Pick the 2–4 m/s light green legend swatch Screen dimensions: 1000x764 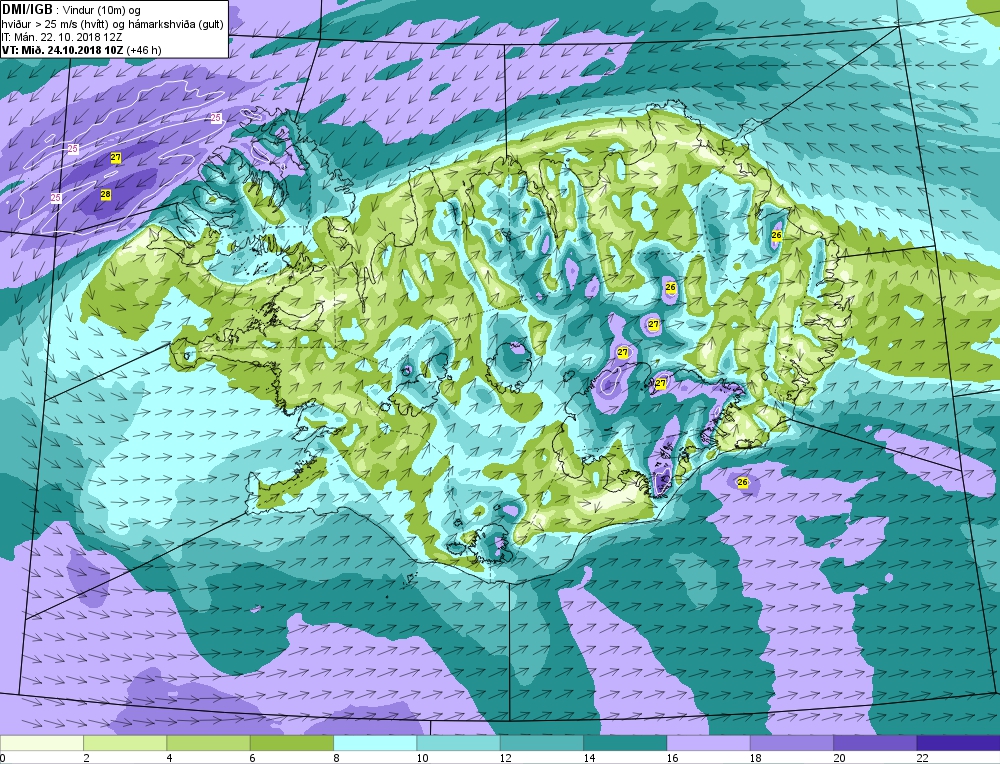pos(125,743)
